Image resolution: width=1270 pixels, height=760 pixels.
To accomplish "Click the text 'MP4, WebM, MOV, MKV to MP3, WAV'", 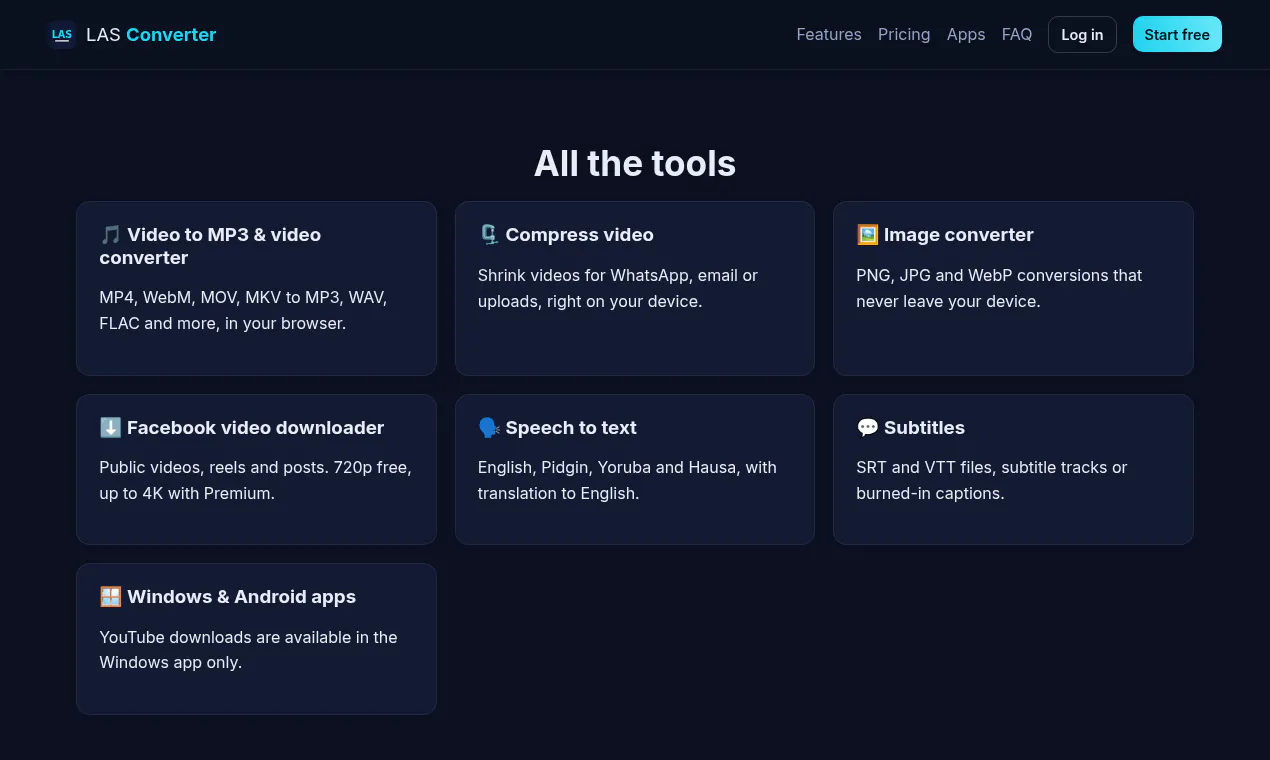I will tap(243, 298).
